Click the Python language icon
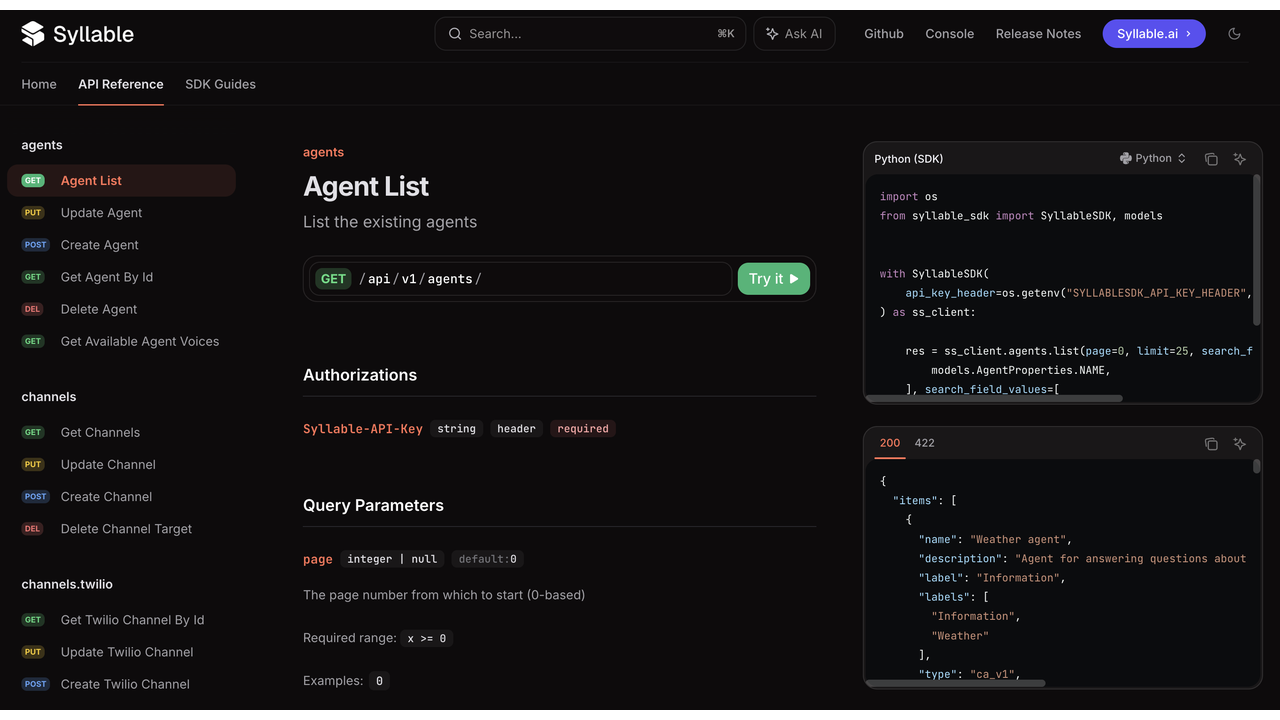The image size is (1280, 720). click(1126, 158)
